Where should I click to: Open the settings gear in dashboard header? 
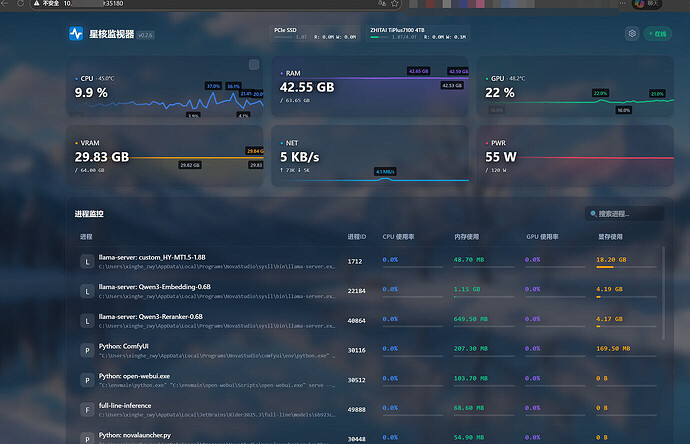pos(632,33)
